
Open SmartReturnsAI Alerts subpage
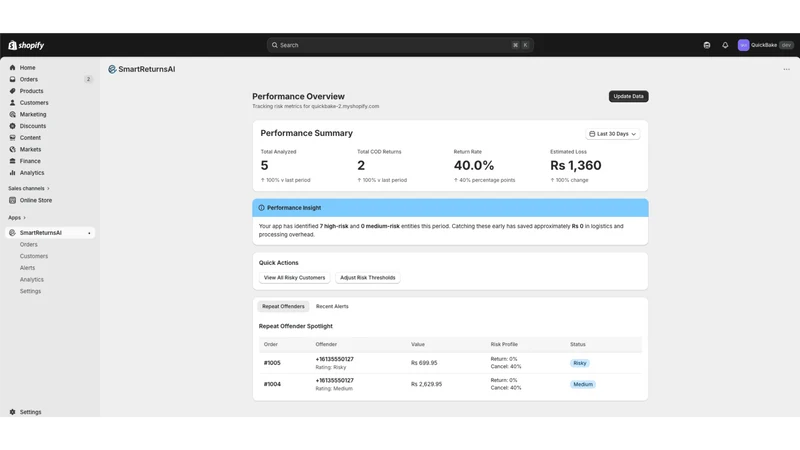coord(28,268)
